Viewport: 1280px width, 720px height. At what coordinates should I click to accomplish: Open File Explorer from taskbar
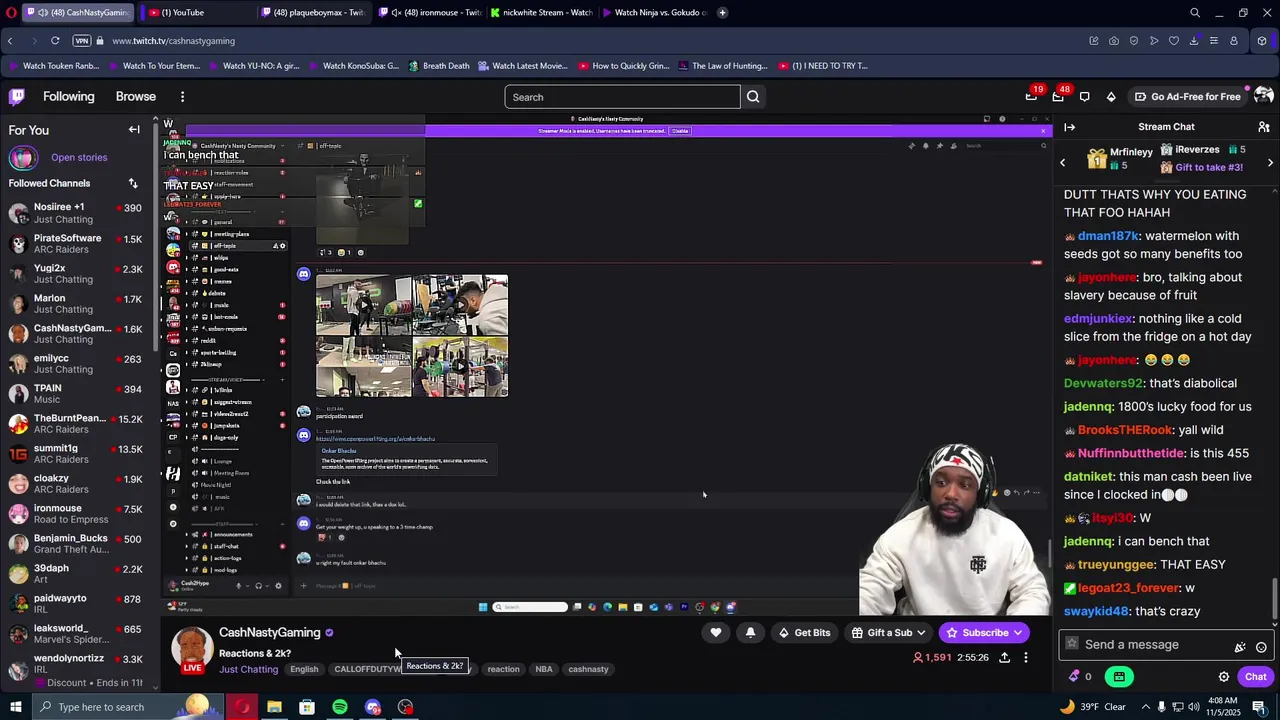(274, 707)
